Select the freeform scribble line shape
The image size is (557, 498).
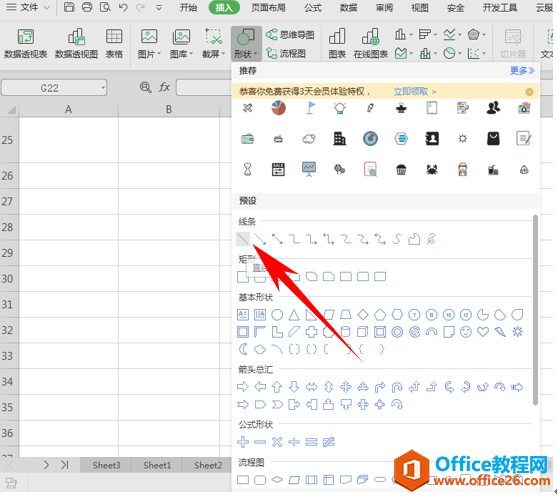click(431, 239)
